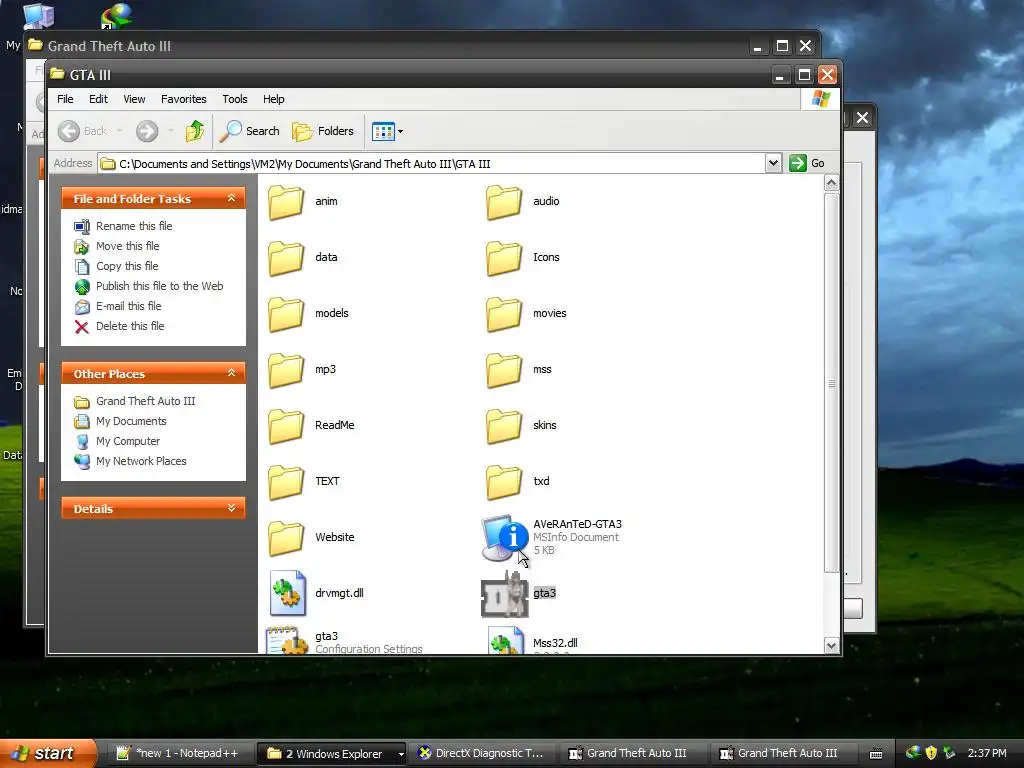Select the TEXT folder icon
Screen dimensions: 1024x768
286,482
